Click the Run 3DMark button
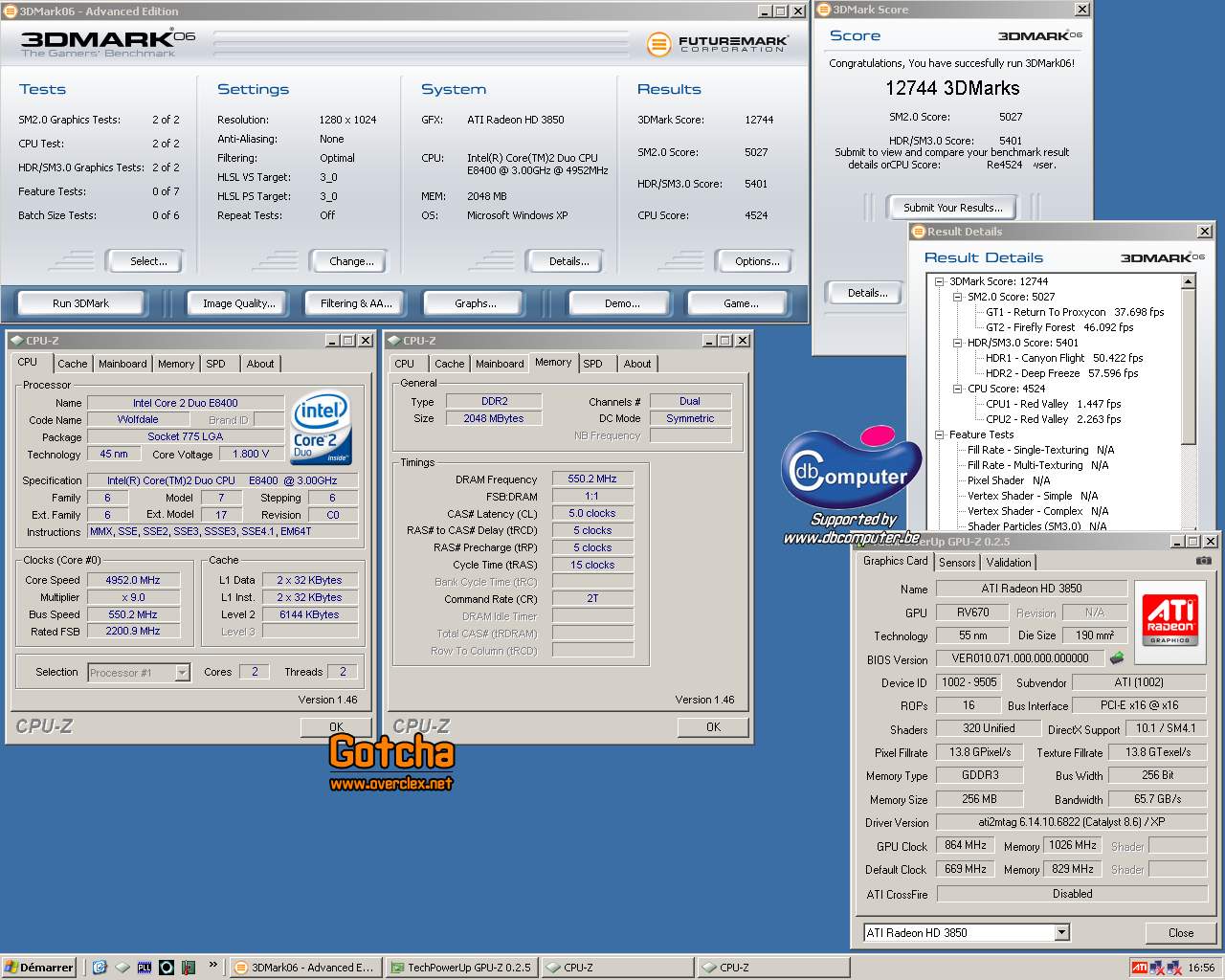 tap(80, 303)
